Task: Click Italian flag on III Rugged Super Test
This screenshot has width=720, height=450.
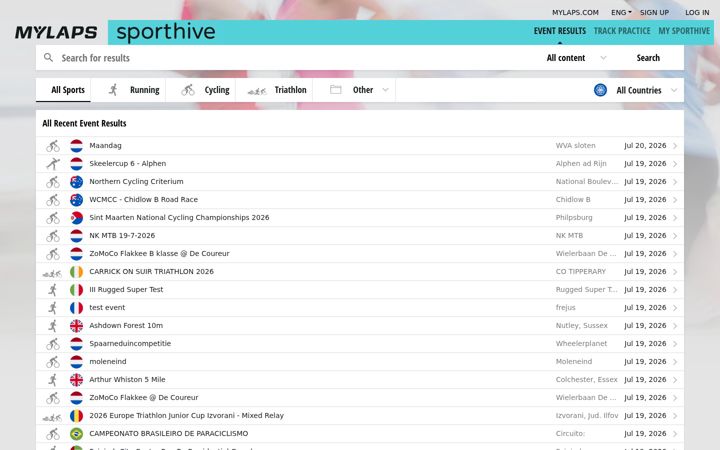Action: (x=77, y=290)
